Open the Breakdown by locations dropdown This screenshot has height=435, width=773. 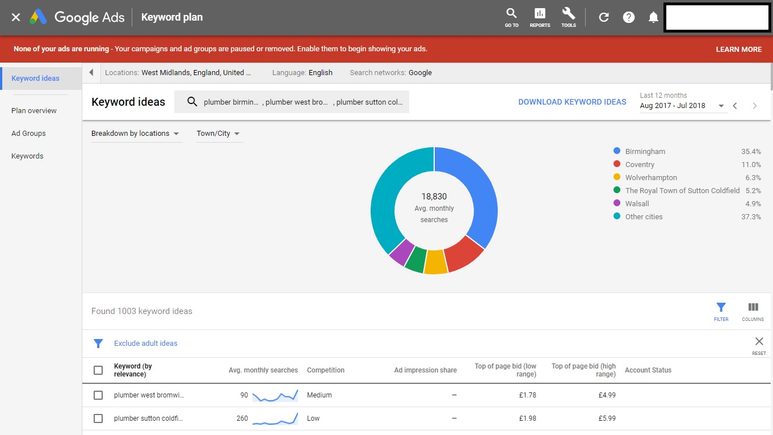(x=135, y=134)
